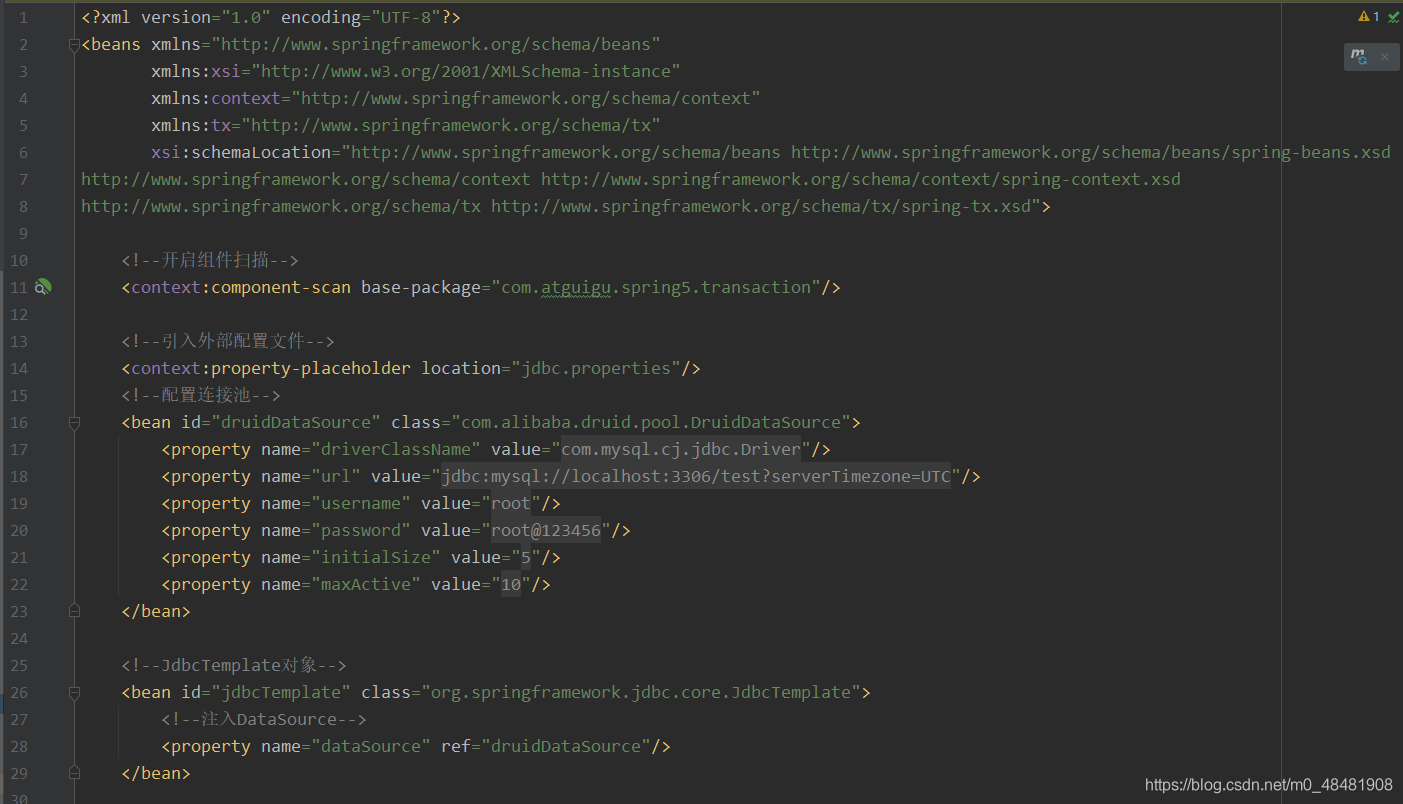Click the w3.org XMLSchema-instance namespace URL
Screen dimensions: 1403x804
coord(466,71)
